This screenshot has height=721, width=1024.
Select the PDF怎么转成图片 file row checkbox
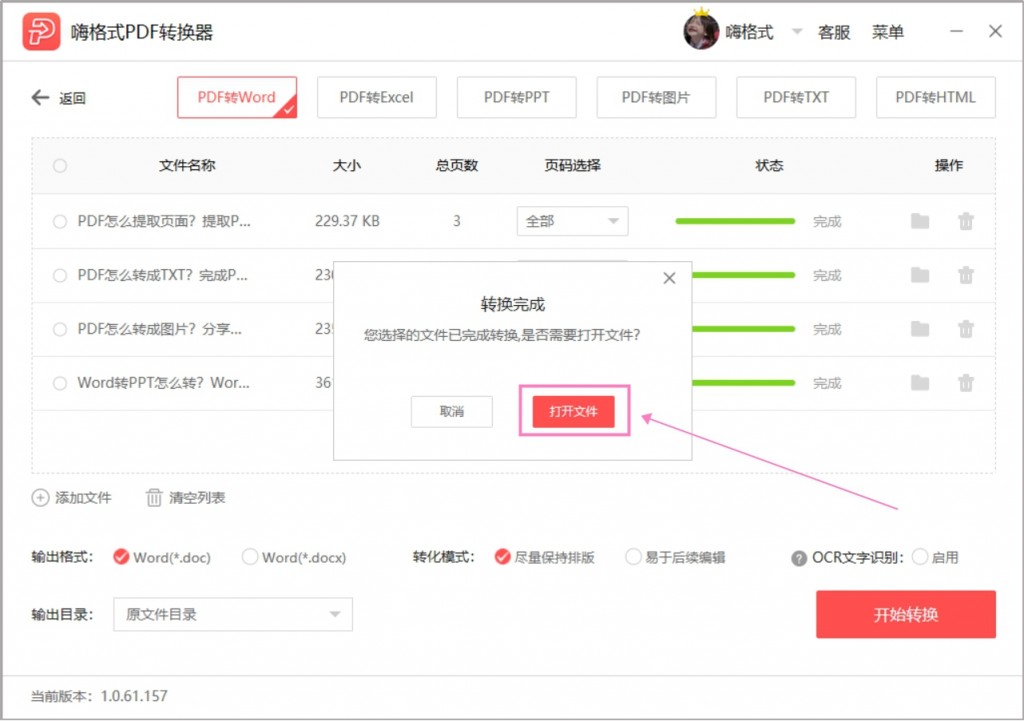click(x=60, y=329)
